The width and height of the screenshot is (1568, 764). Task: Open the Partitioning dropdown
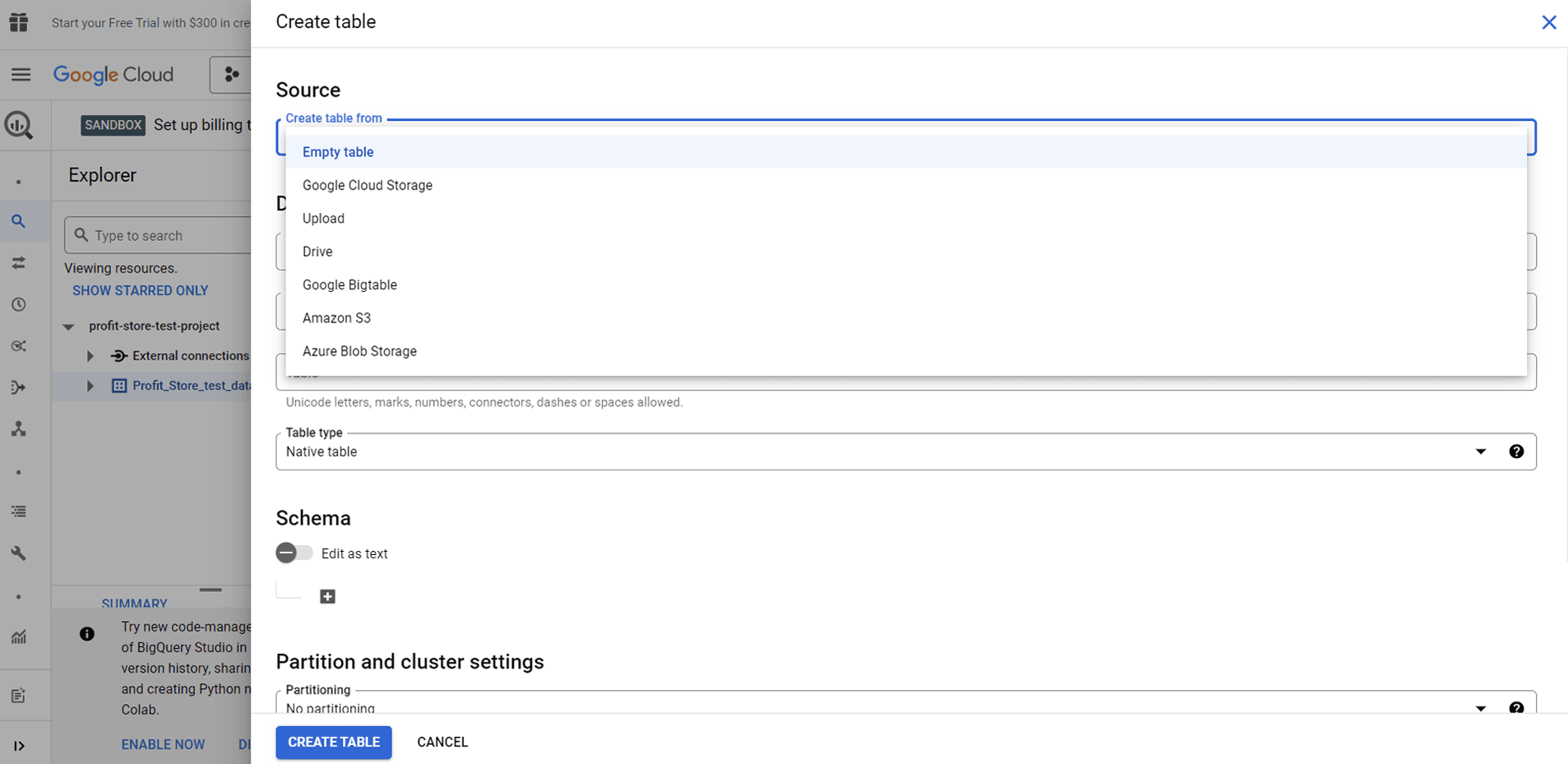pos(1481,707)
